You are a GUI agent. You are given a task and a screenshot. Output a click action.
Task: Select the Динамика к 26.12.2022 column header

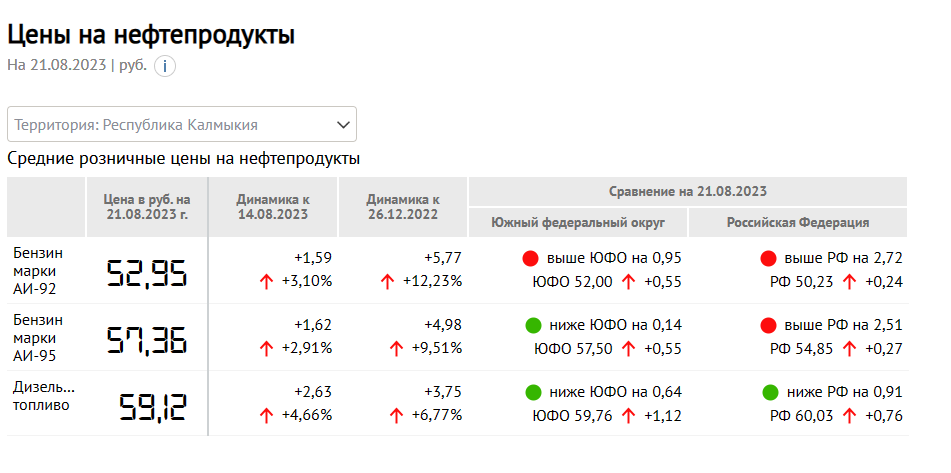coord(403,207)
